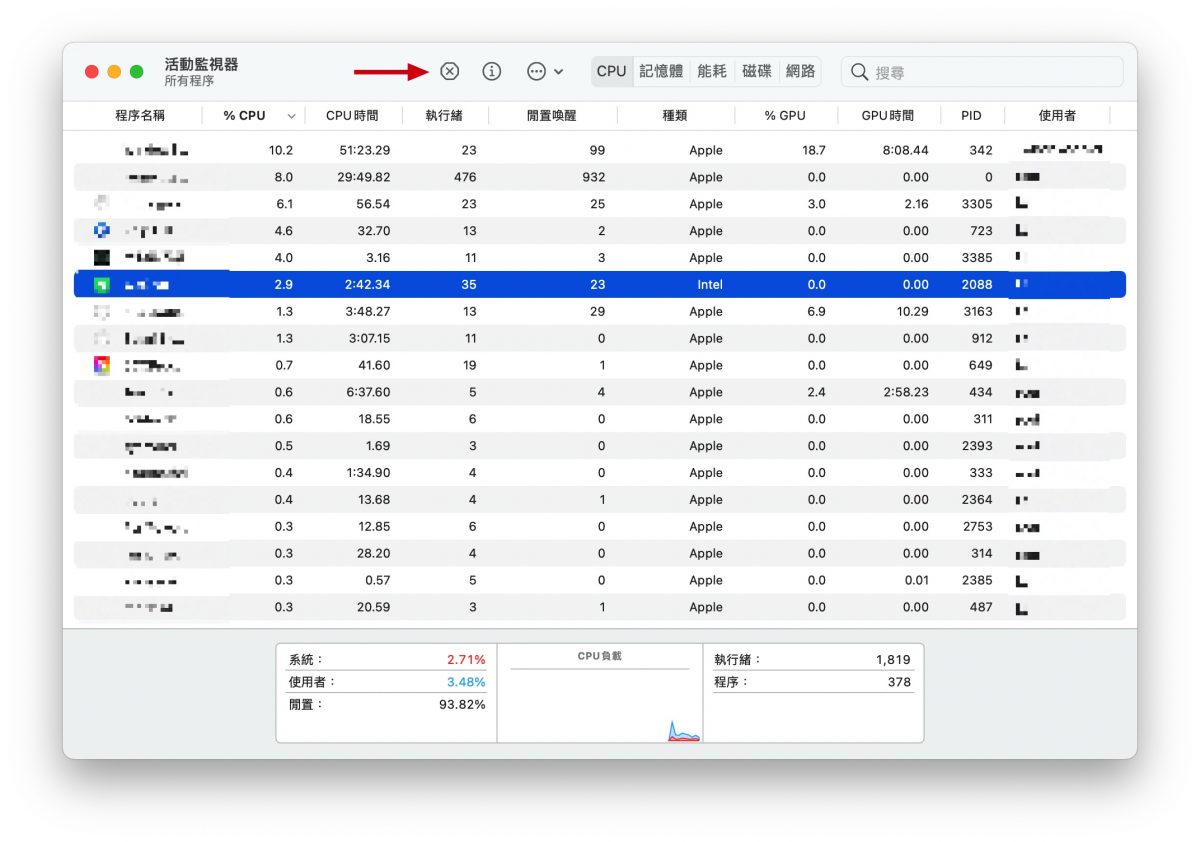Screen dimensions: 1200x842
Task: Select CPU time 1:34.90 cell
Action: click(368, 473)
